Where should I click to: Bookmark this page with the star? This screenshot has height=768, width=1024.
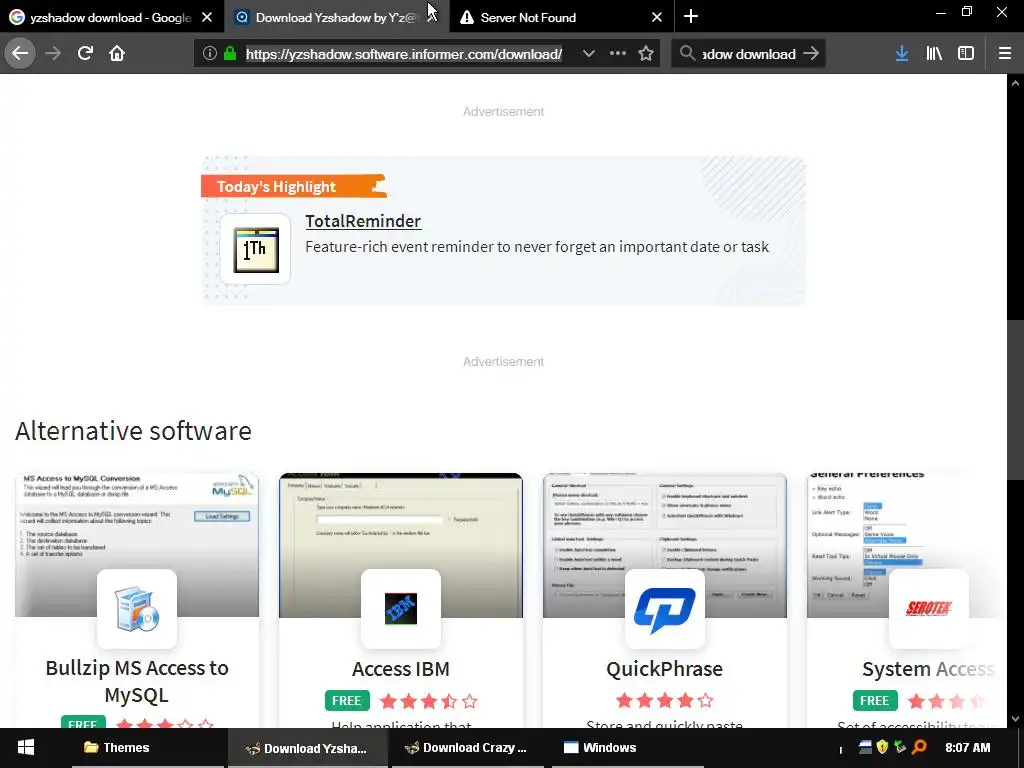[646, 54]
